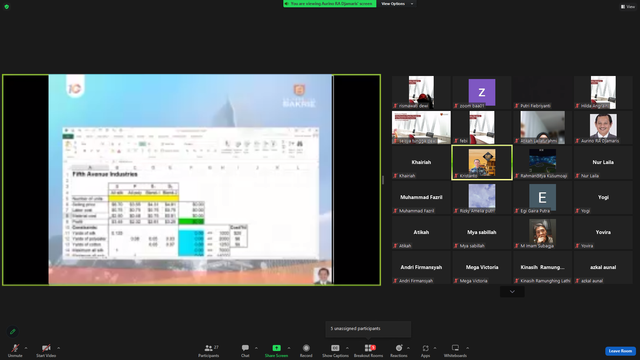Unmute the microphone
640x360 pixels.
click(15, 350)
